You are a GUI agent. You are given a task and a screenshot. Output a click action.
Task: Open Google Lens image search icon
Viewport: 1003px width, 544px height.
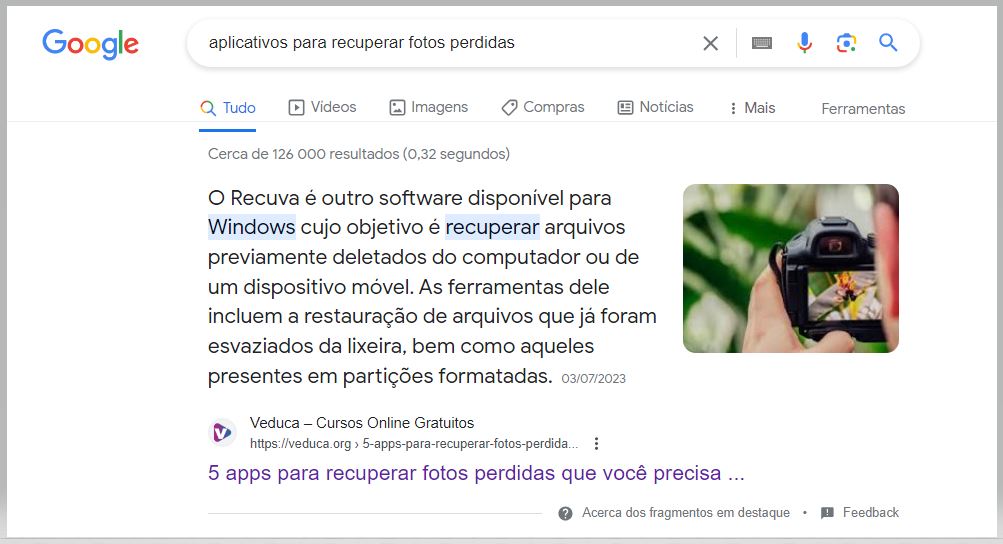coord(846,43)
